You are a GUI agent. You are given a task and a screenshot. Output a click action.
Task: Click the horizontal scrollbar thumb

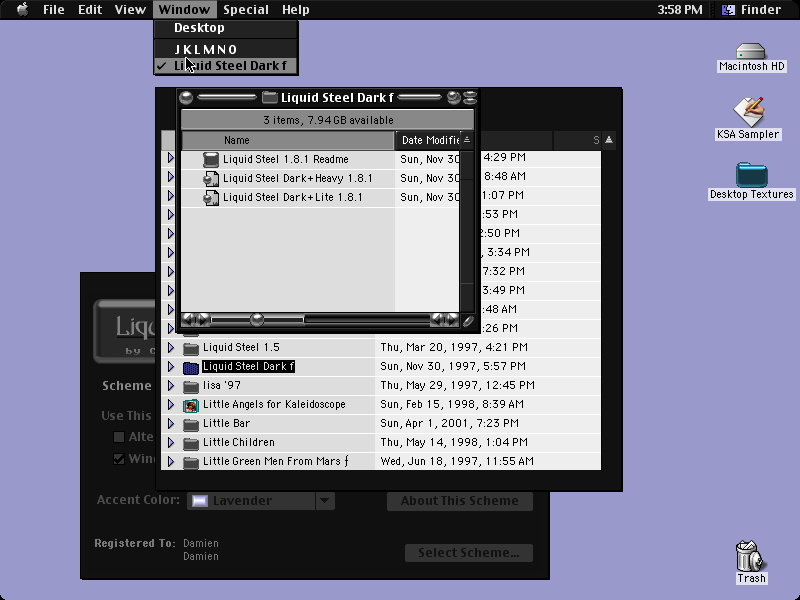[x=257, y=320]
